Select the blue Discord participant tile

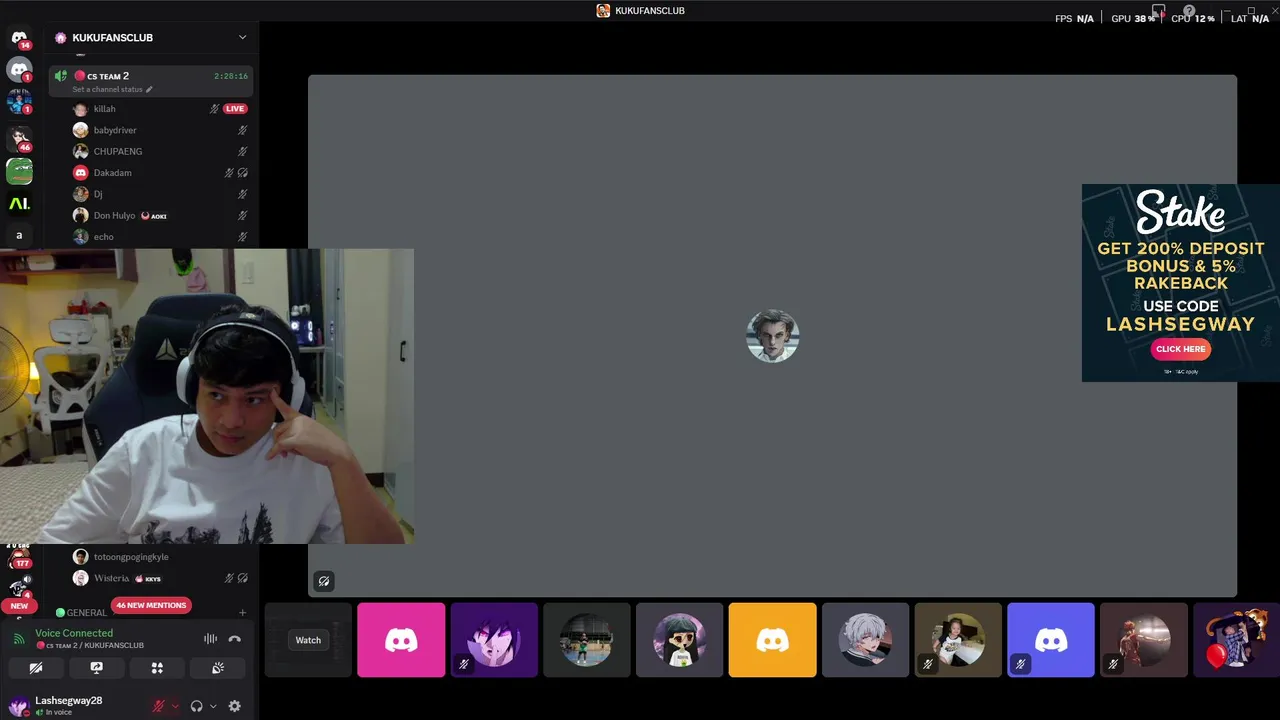(1051, 640)
